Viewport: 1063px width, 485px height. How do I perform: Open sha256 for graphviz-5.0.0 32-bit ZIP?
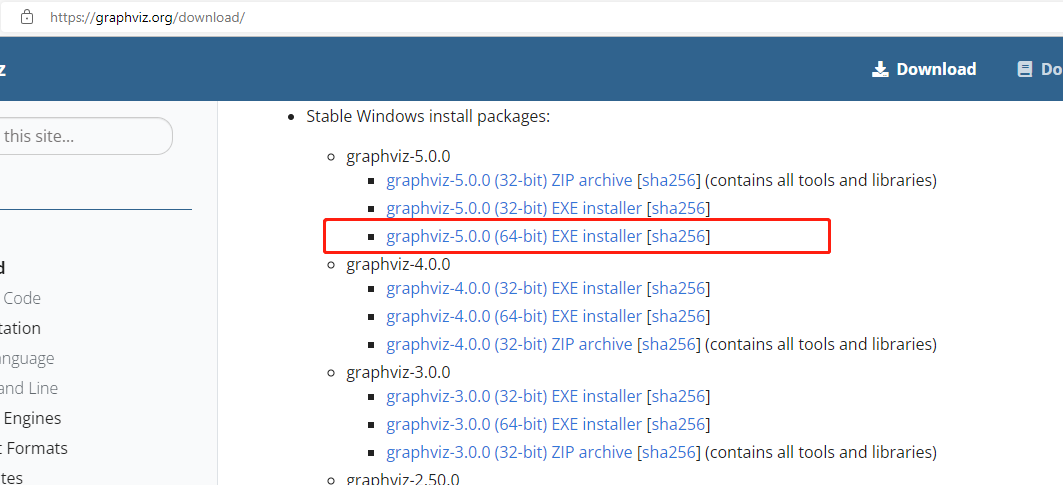coord(669,180)
